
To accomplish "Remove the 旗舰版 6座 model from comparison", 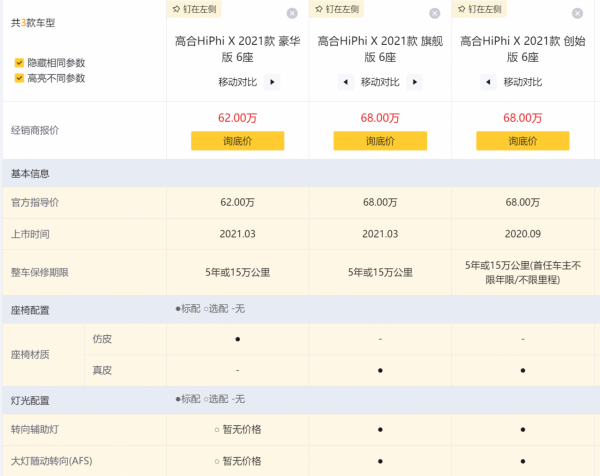I will (x=435, y=13).
